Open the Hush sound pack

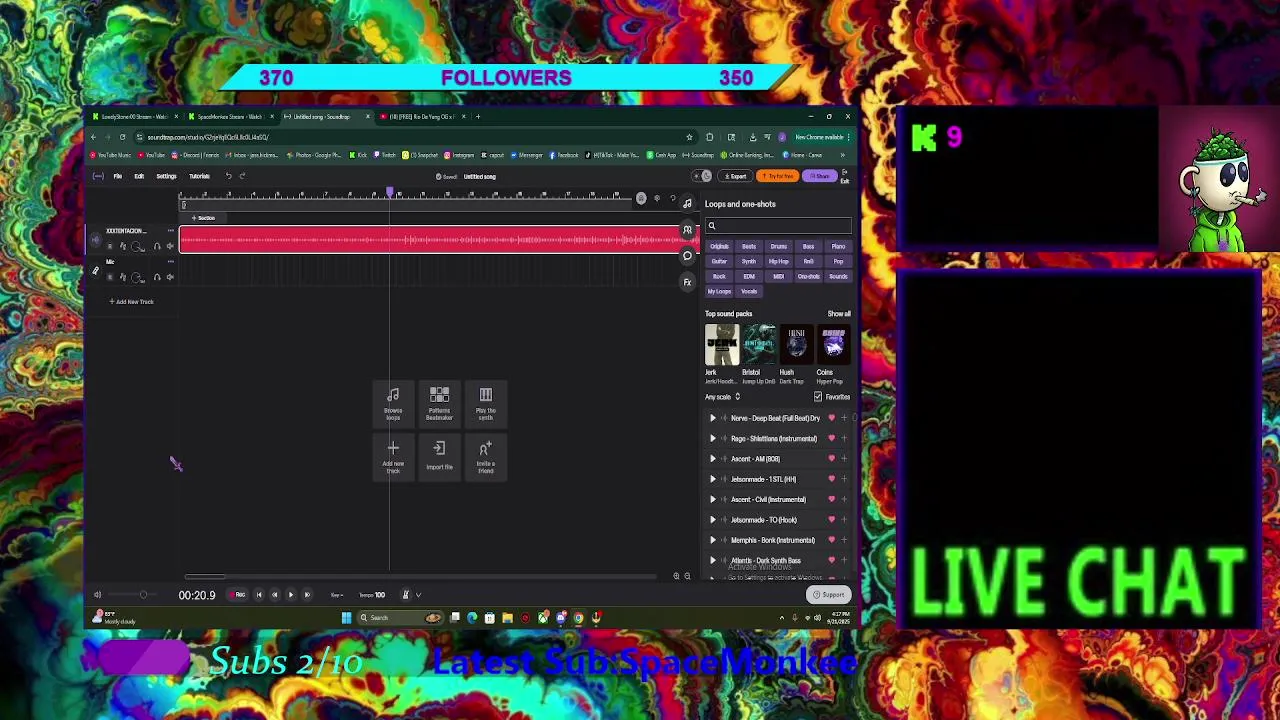796,345
